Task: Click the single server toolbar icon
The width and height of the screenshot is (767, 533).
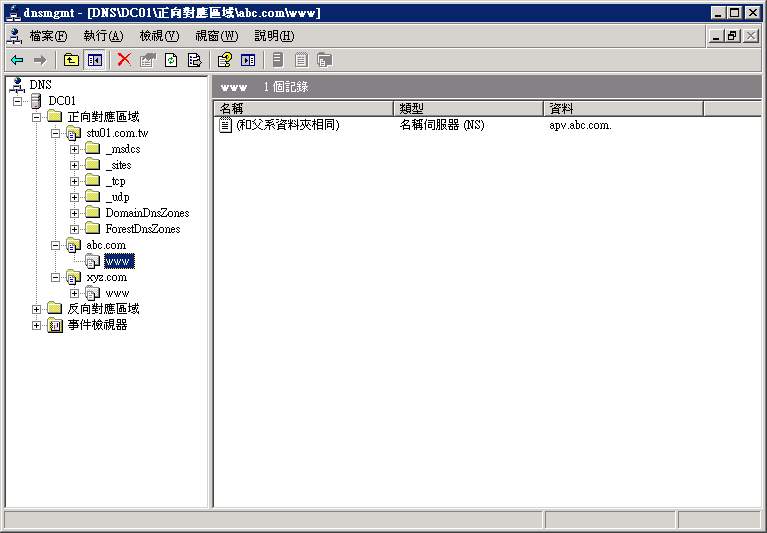Action: tap(278, 60)
